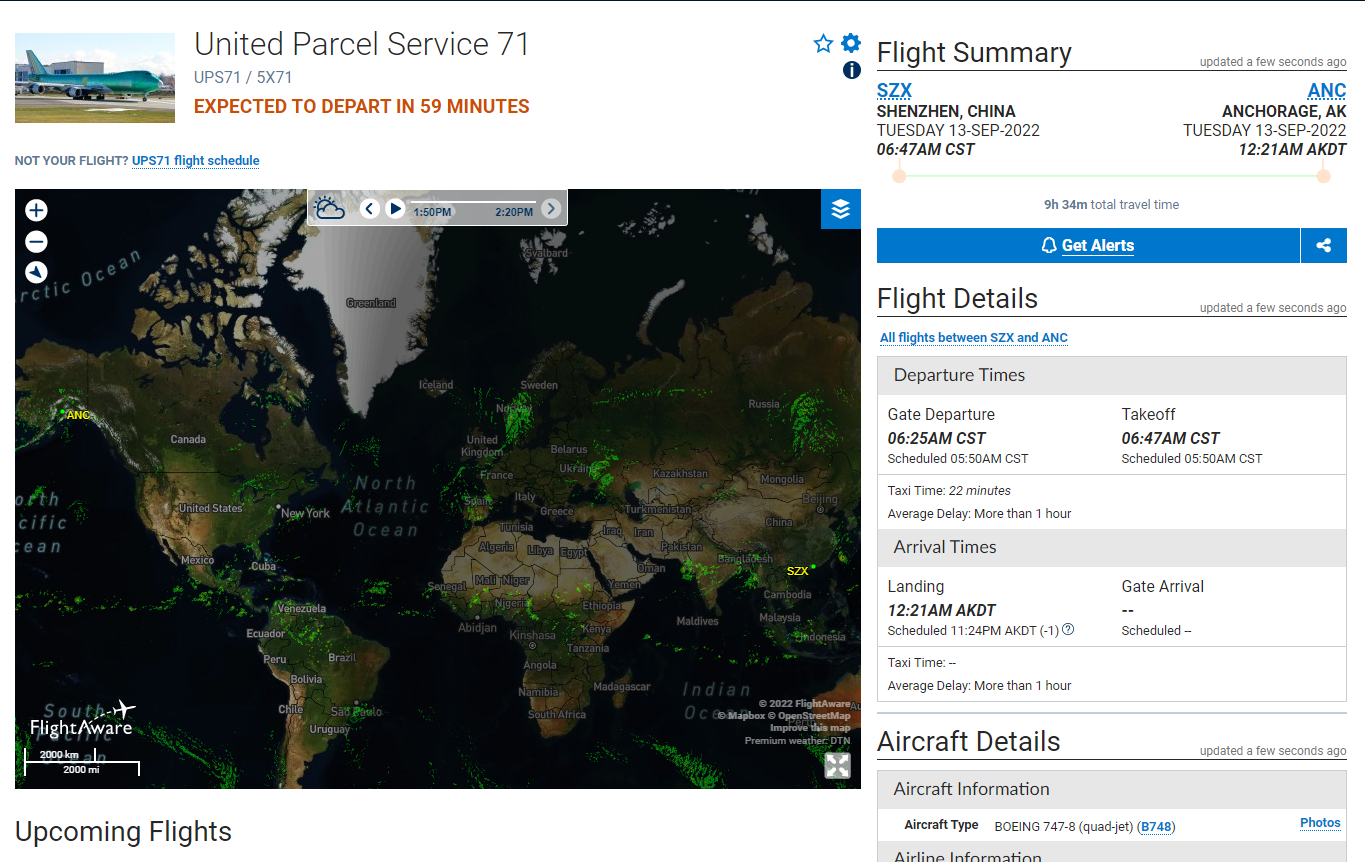
Task: Zoom out on the flight map
Action: [36, 241]
